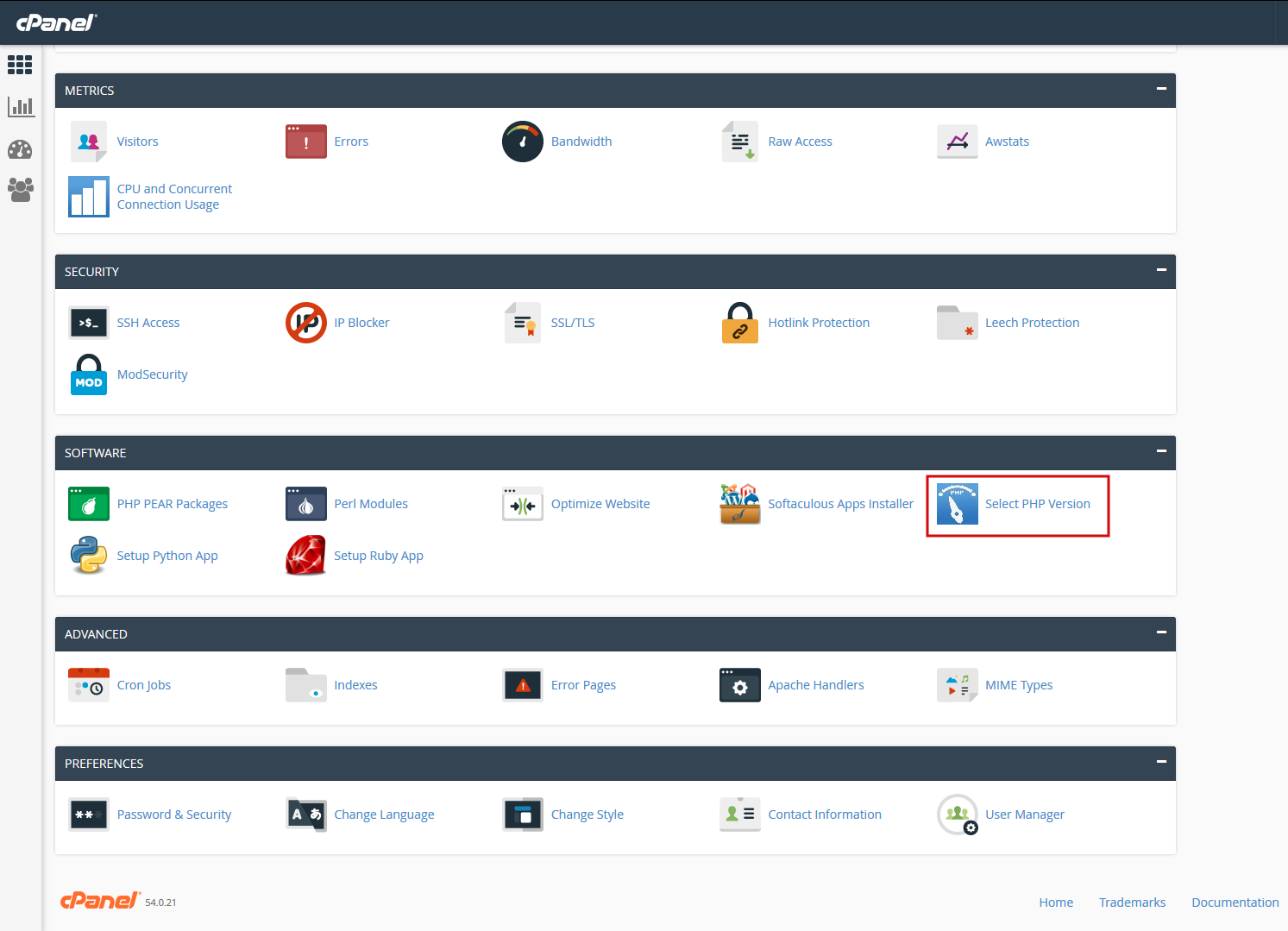Screen dimensions: 1288x931
Task: Click the Cron Jobs calendar icon
Action: [x=89, y=685]
